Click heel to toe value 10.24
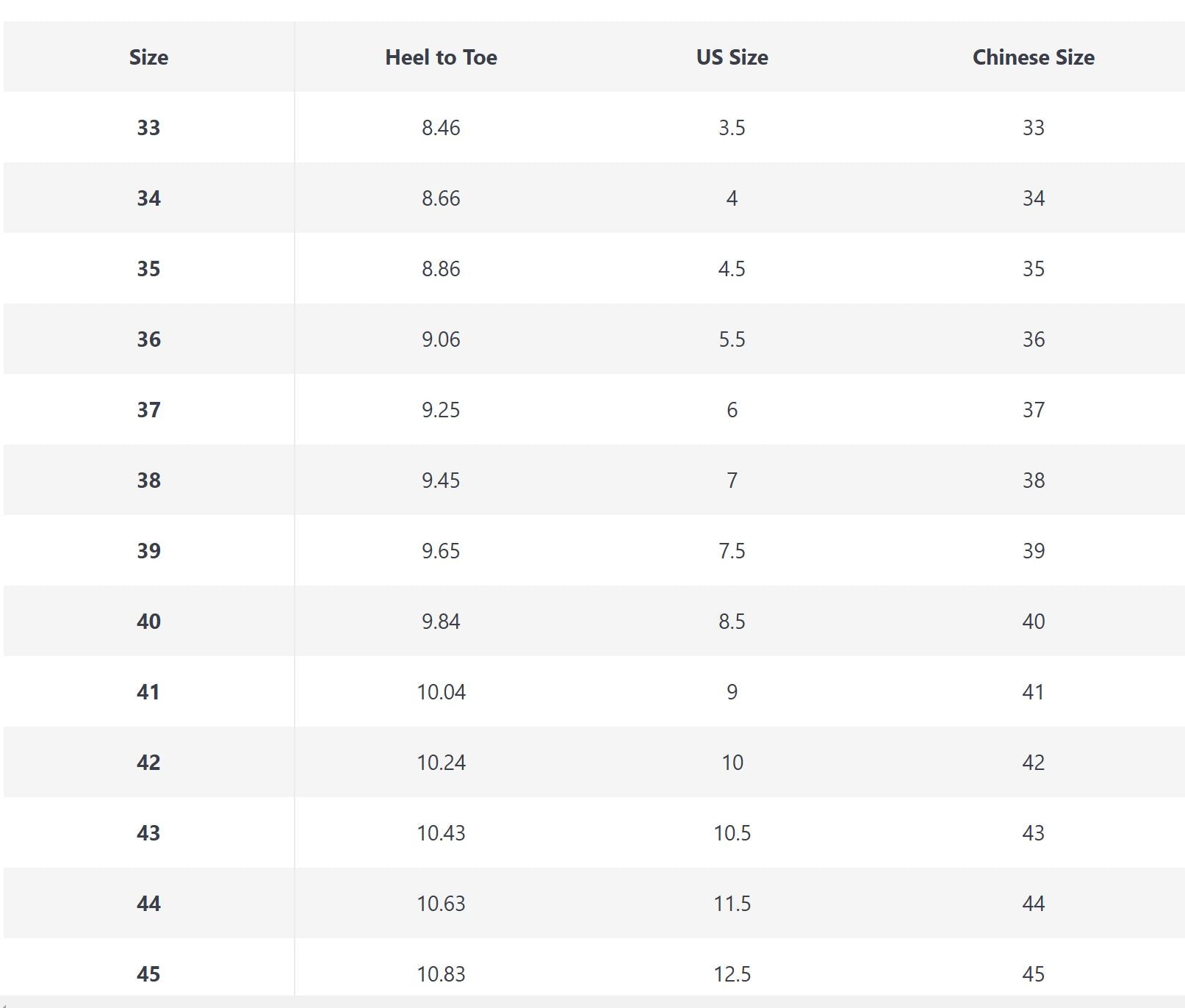The height and width of the screenshot is (1008, 1185). (441, 763)
